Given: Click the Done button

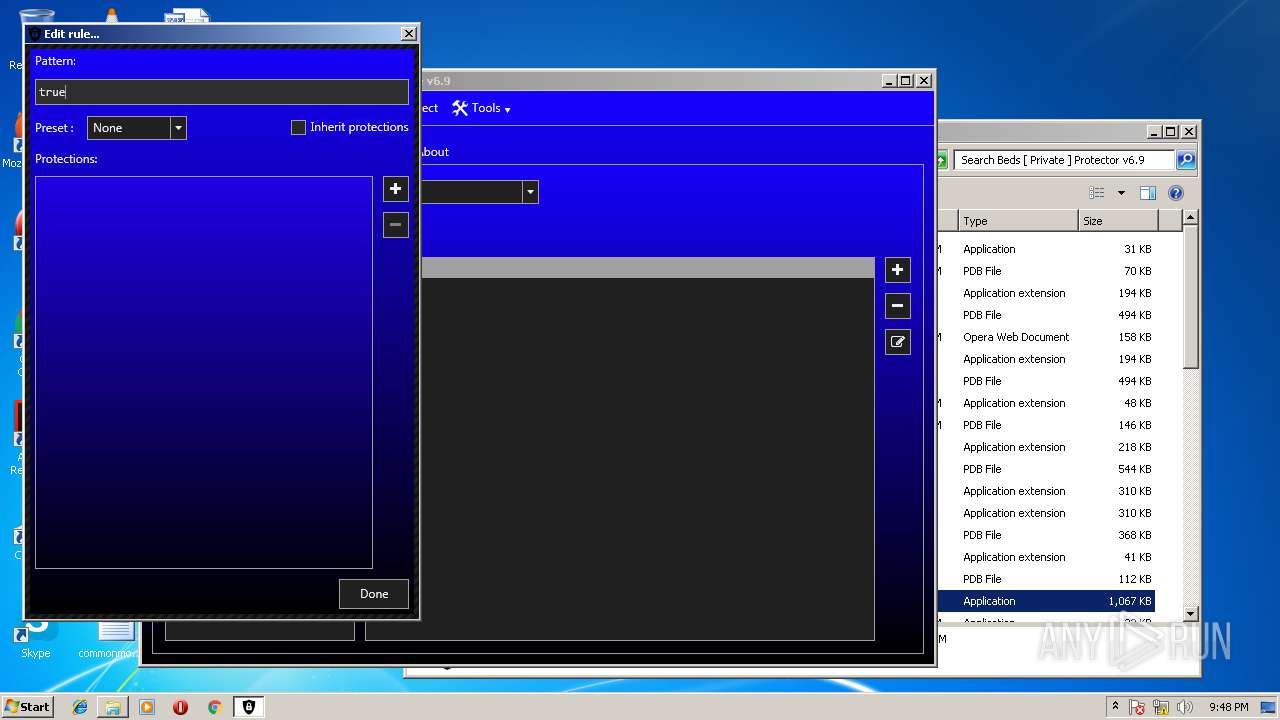Looking at the screenshot, I should (374, 594).
